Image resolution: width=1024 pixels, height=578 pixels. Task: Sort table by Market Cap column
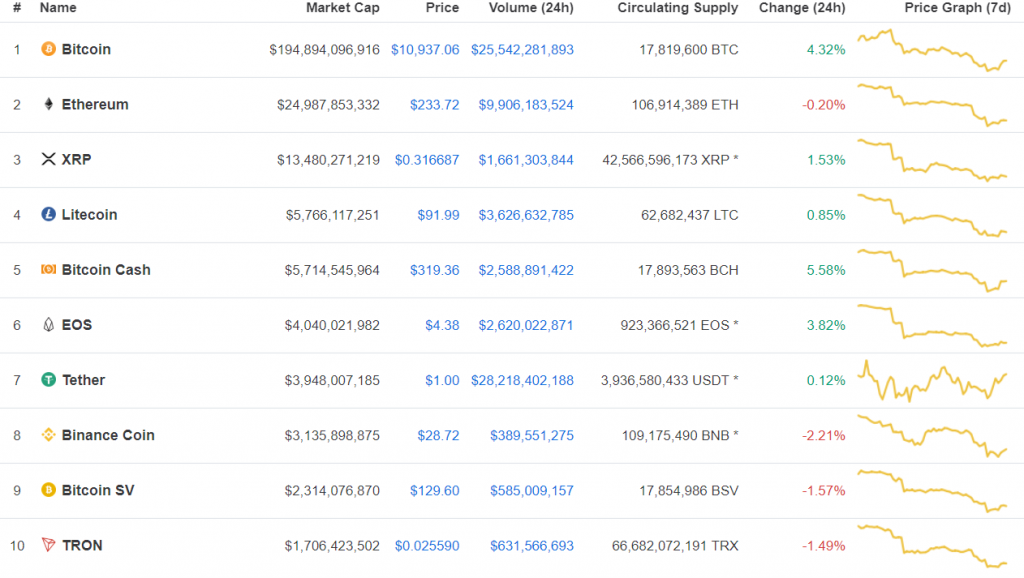click(x=342, y=8)
